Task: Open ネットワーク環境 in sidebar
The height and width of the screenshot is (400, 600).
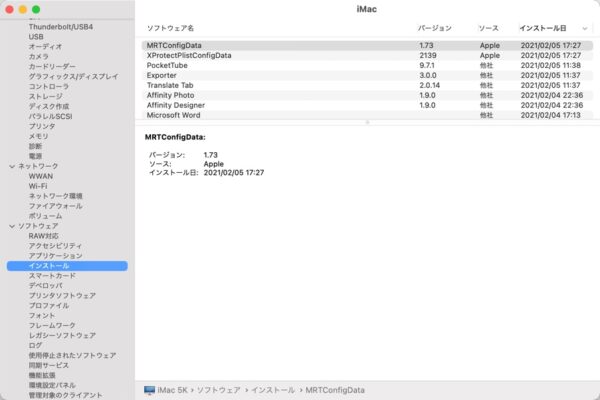Action: (x=55, y=196)
